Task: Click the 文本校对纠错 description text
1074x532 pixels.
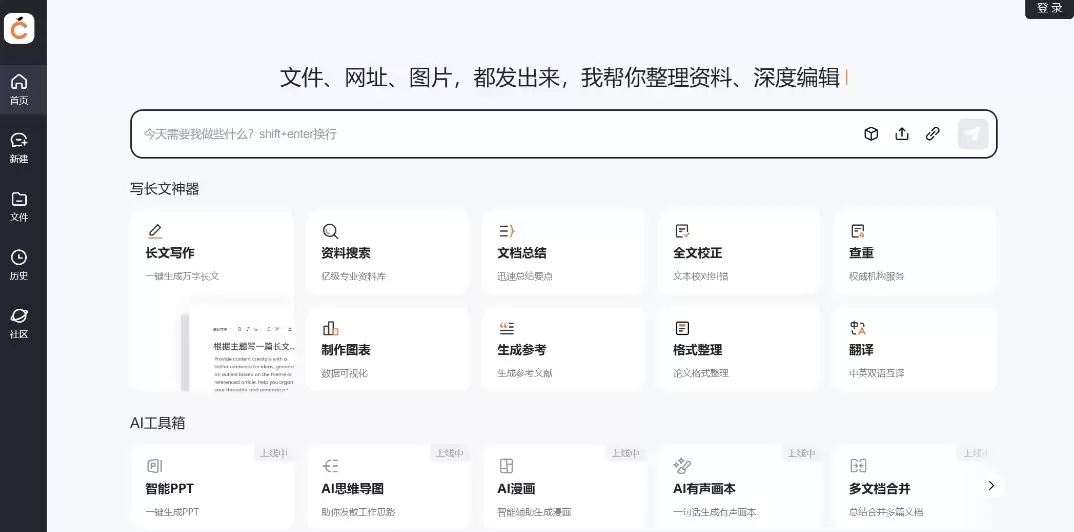Action: (701, 276)
